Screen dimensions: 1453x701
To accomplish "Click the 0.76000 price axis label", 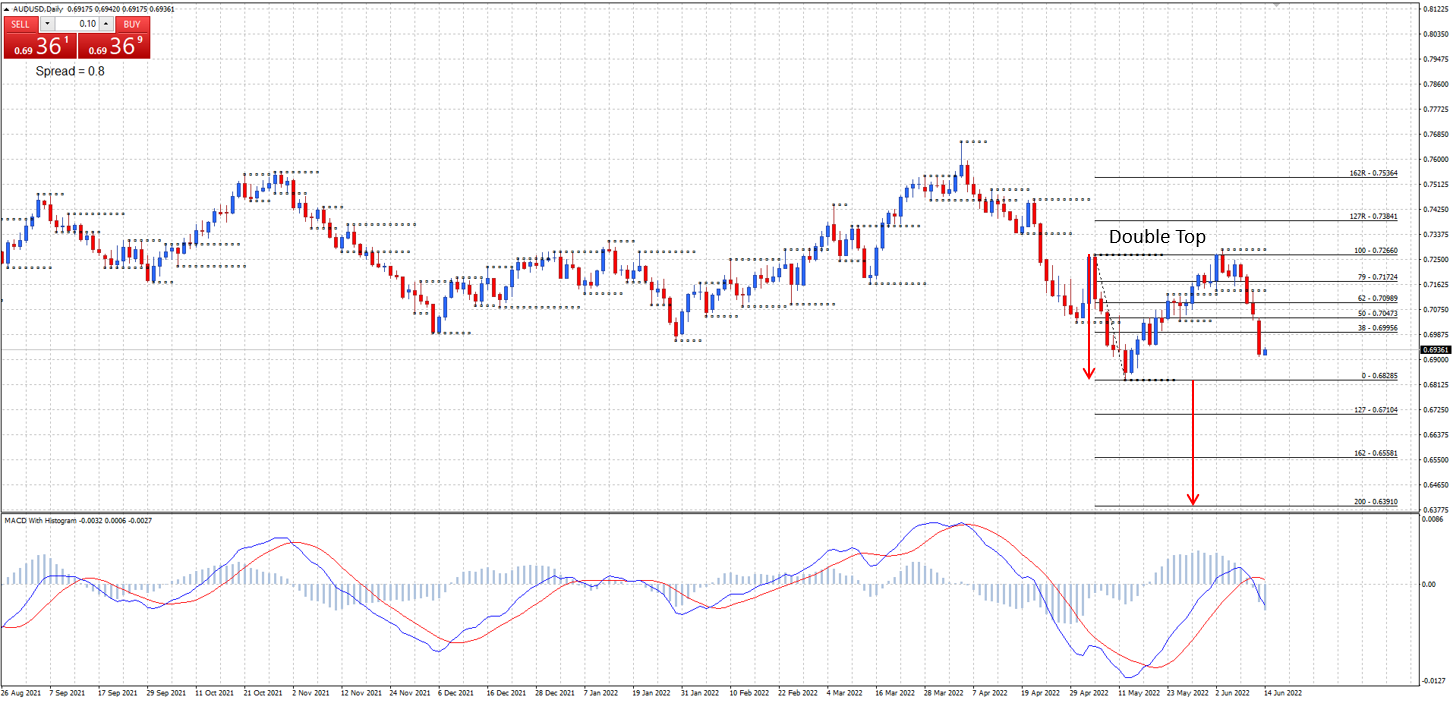I will click(x=1435, y=159).
